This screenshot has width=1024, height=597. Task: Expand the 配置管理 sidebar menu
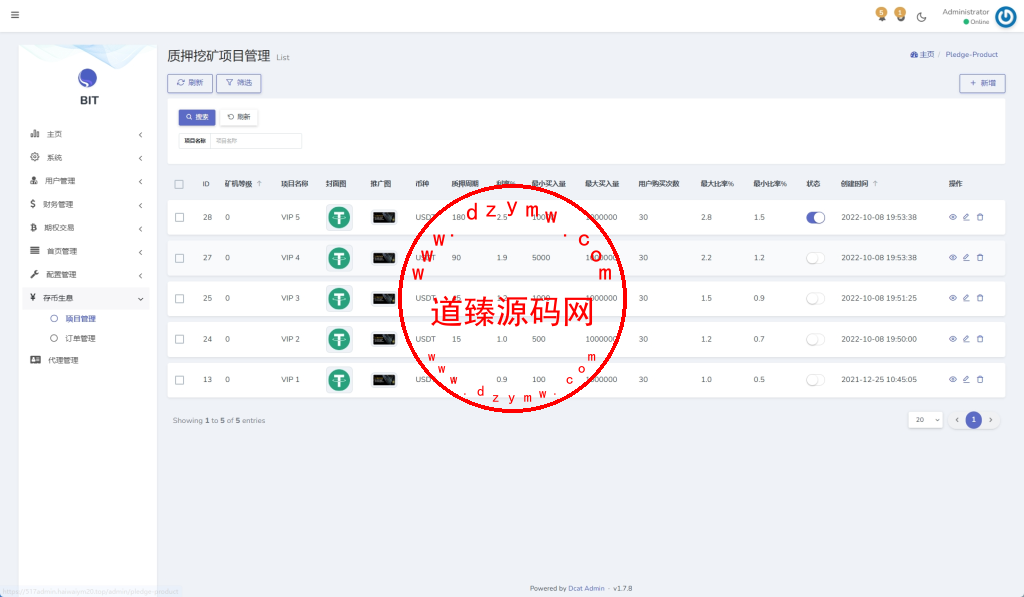(86, 275)
